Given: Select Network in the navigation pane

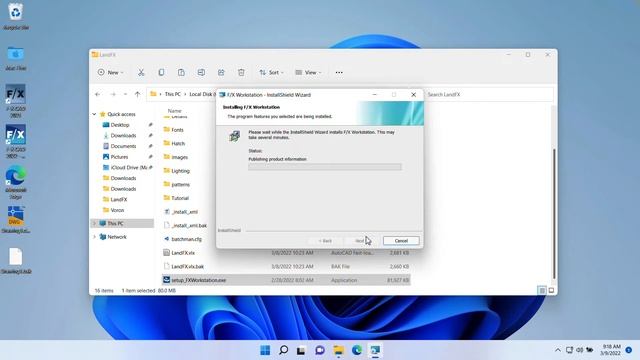Looking at the screenshot, I should pyautogui.click(x=117, y=237).
